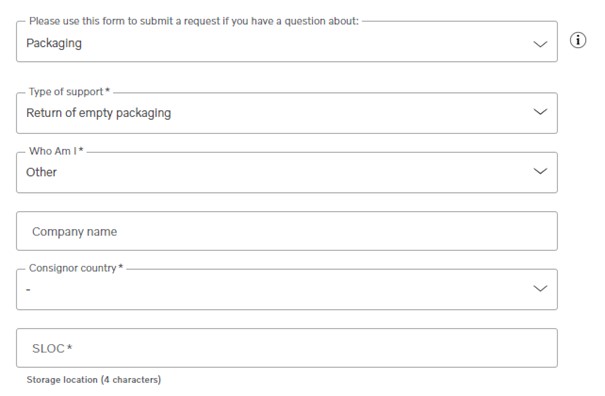Screen dimensions: 605x396
Task: Change the 'Other' selection in Who Am I
Action: pos(41,172)
